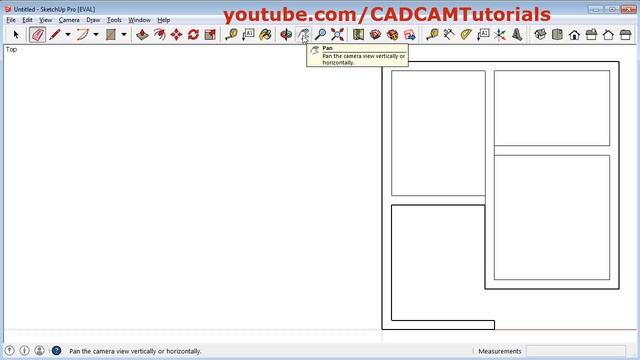Activate the Zoom magnifier tool
Image resolution: width=640 pixels, height=360 pixels.
320,35
